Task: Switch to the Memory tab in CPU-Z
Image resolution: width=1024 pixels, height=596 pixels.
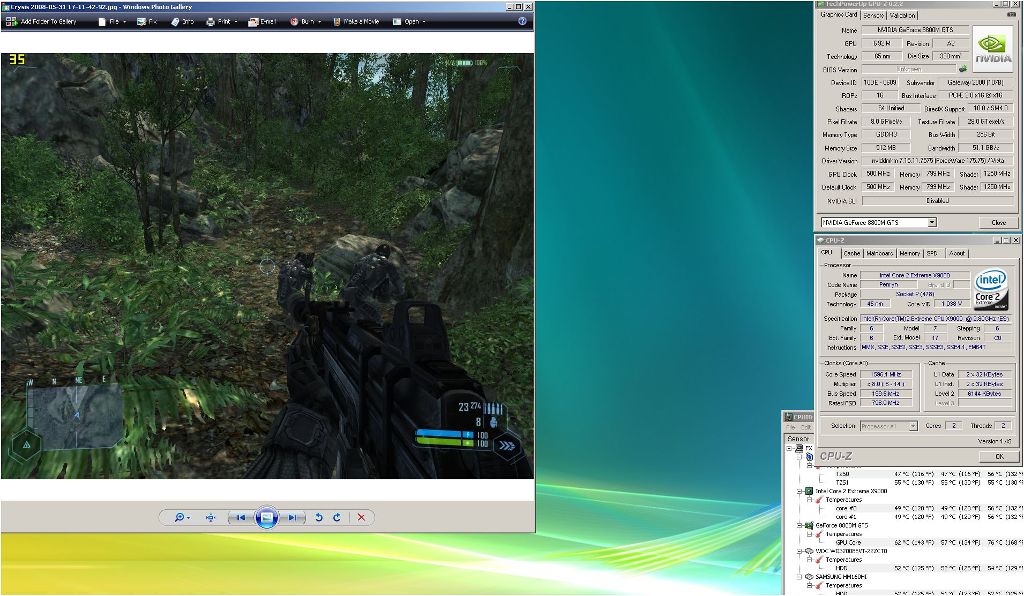Action: click(x=909, y=253)
